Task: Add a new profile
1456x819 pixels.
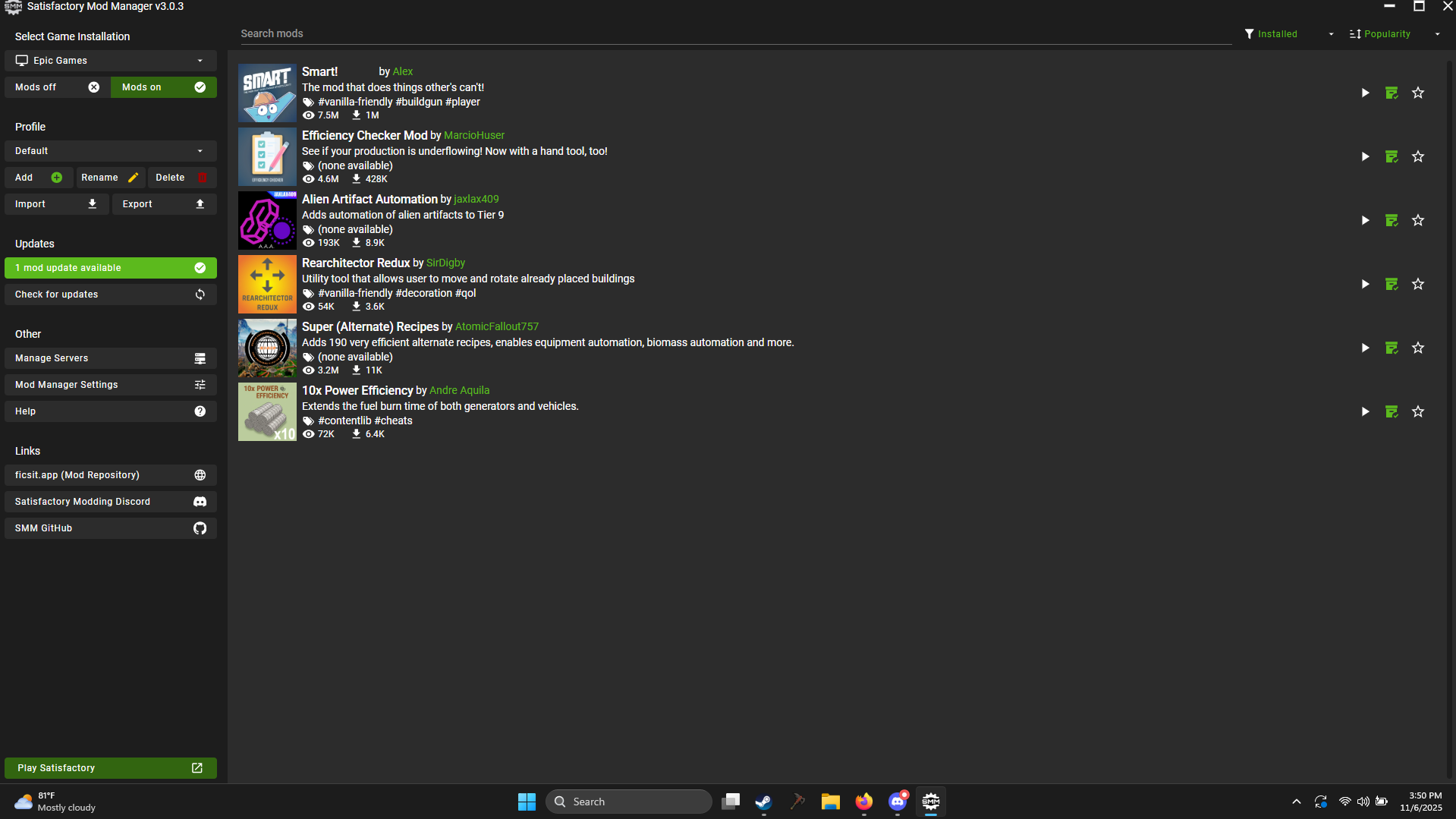Action: click(x=39, y=178)
